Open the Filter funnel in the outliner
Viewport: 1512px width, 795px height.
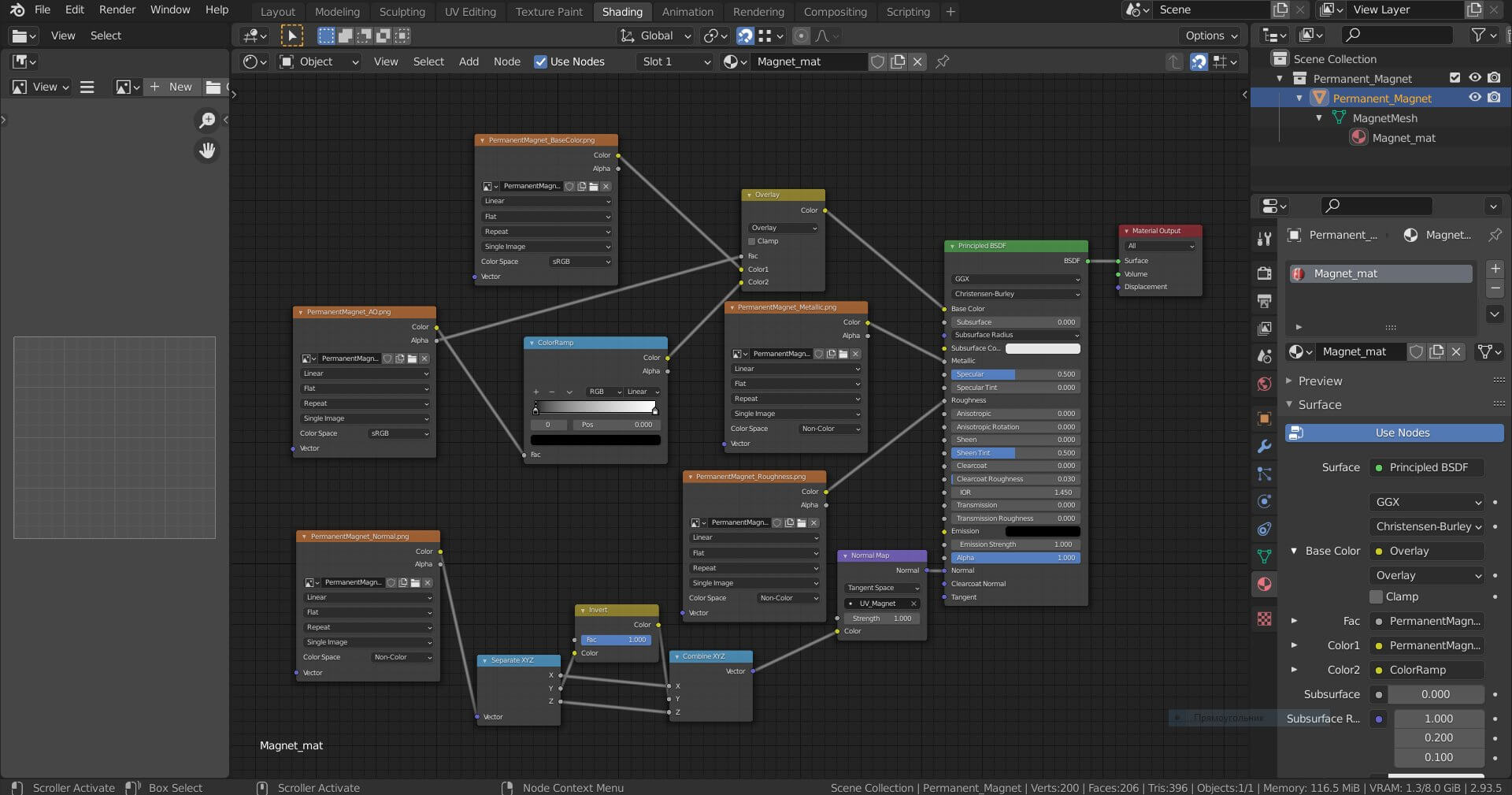(x=1479, y=35)
